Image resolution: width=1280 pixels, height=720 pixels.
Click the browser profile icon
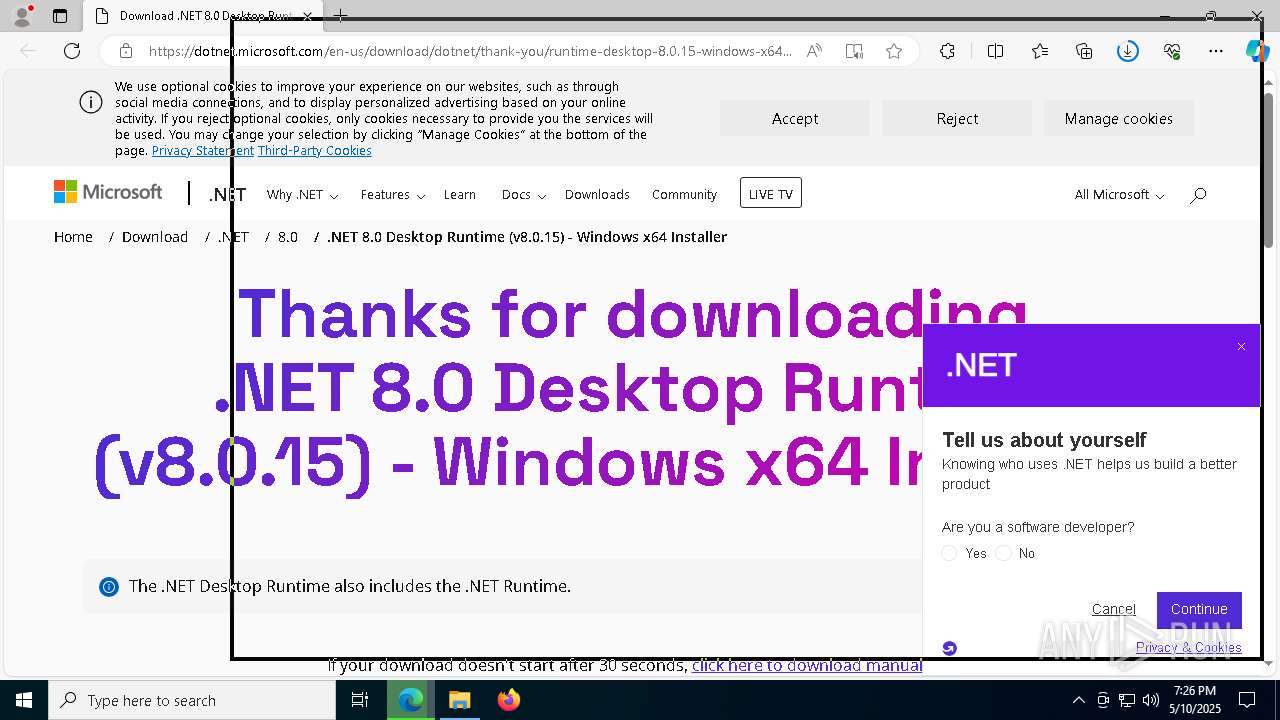click(22, 16)
